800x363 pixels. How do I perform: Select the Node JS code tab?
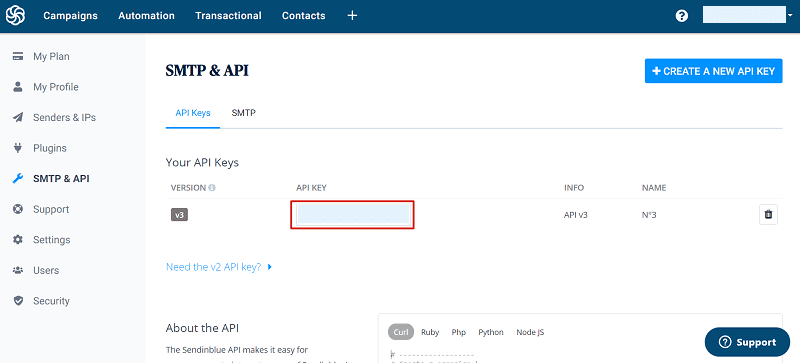pos(530,332)
